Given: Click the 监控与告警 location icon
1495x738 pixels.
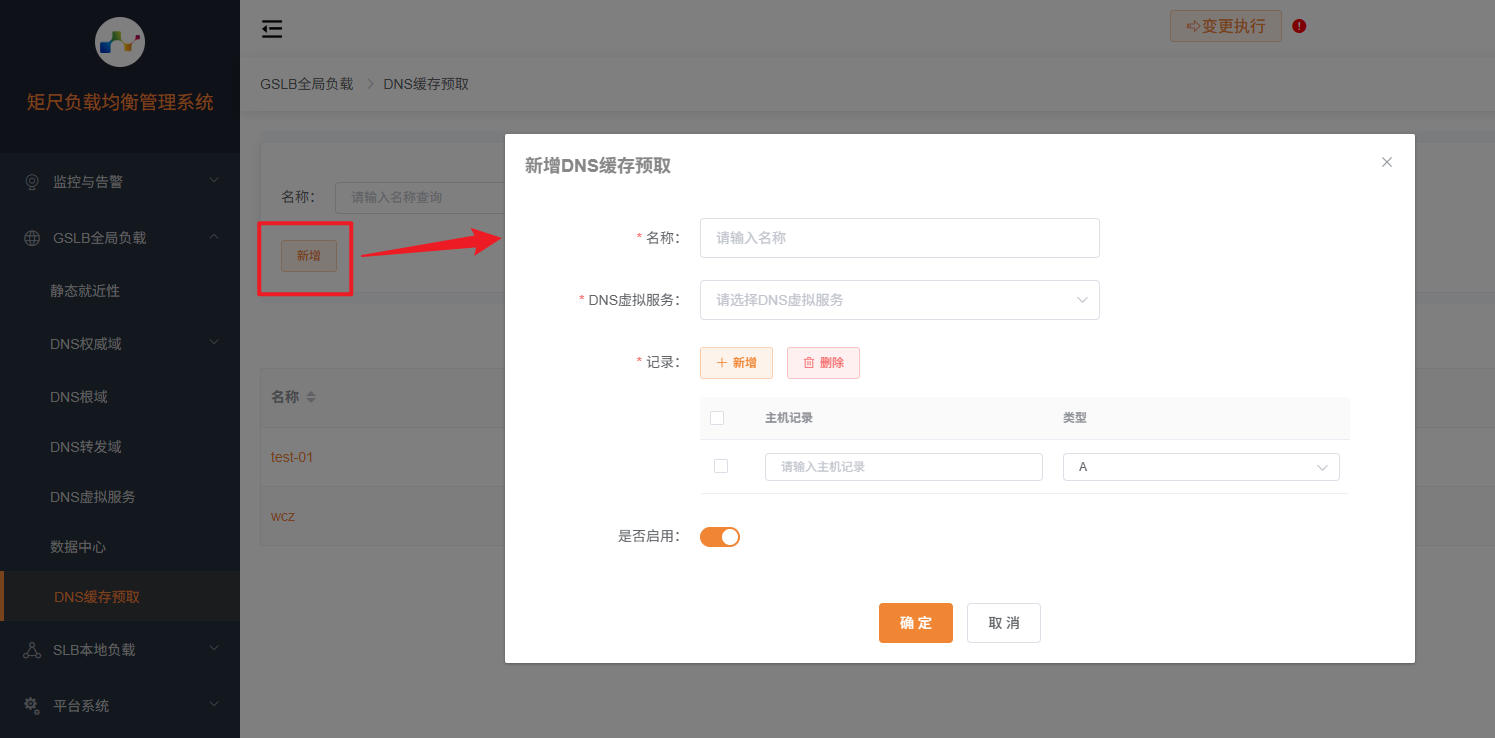Looking at the screenshot, I should point(32,182).
